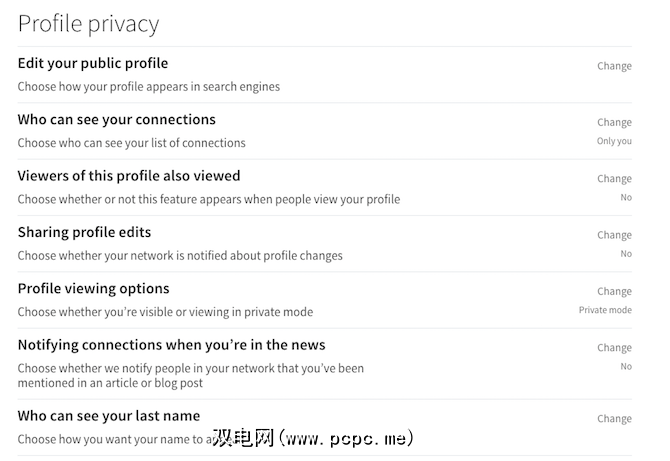Screen dimensions: 670x461
Task: Open the Sharing profile edits setting
Action: click(84, 232)
